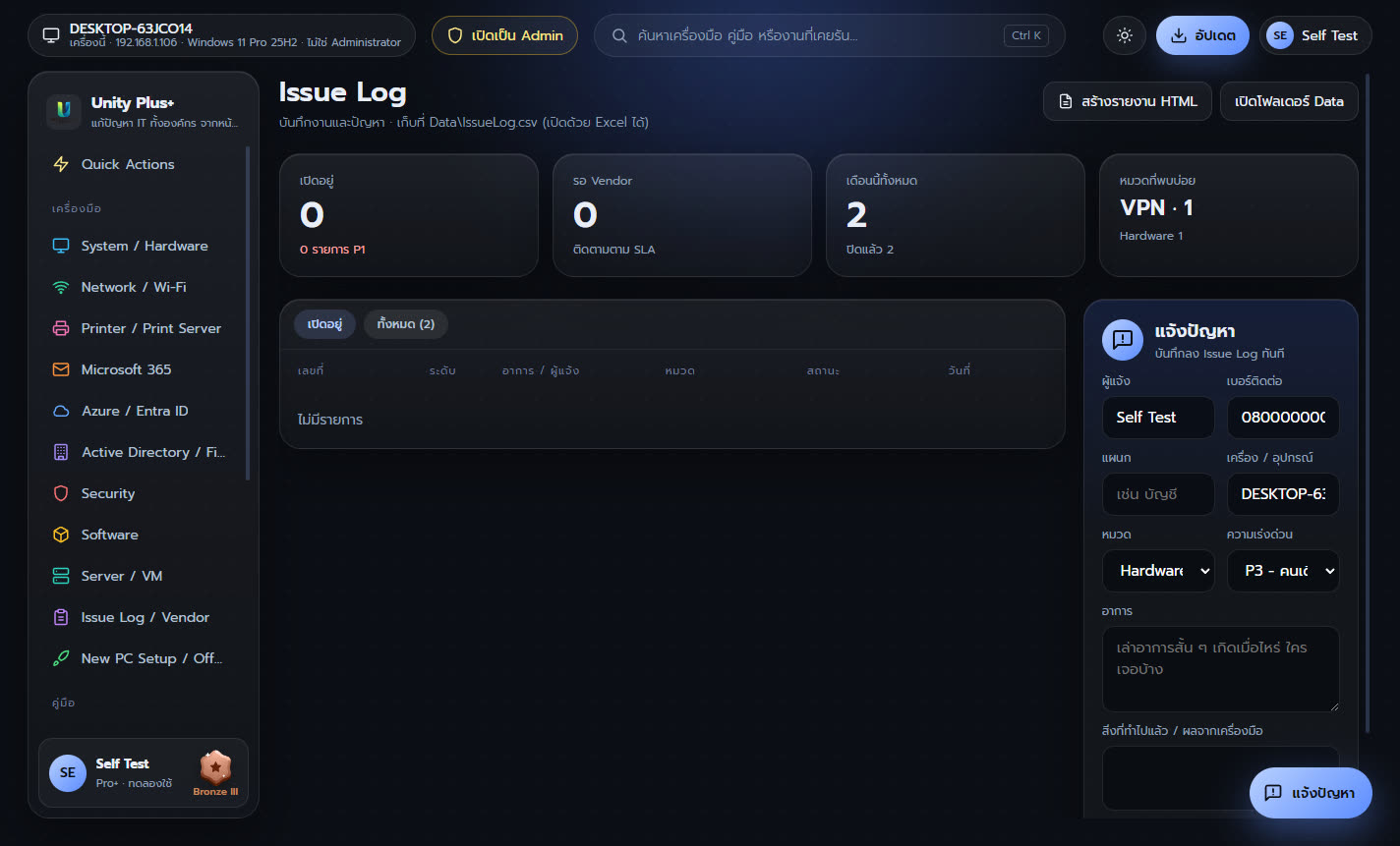Open the หมวด Hardware dropdown
This screenshot has width=1400, height=846.
tap(1158, 571)
